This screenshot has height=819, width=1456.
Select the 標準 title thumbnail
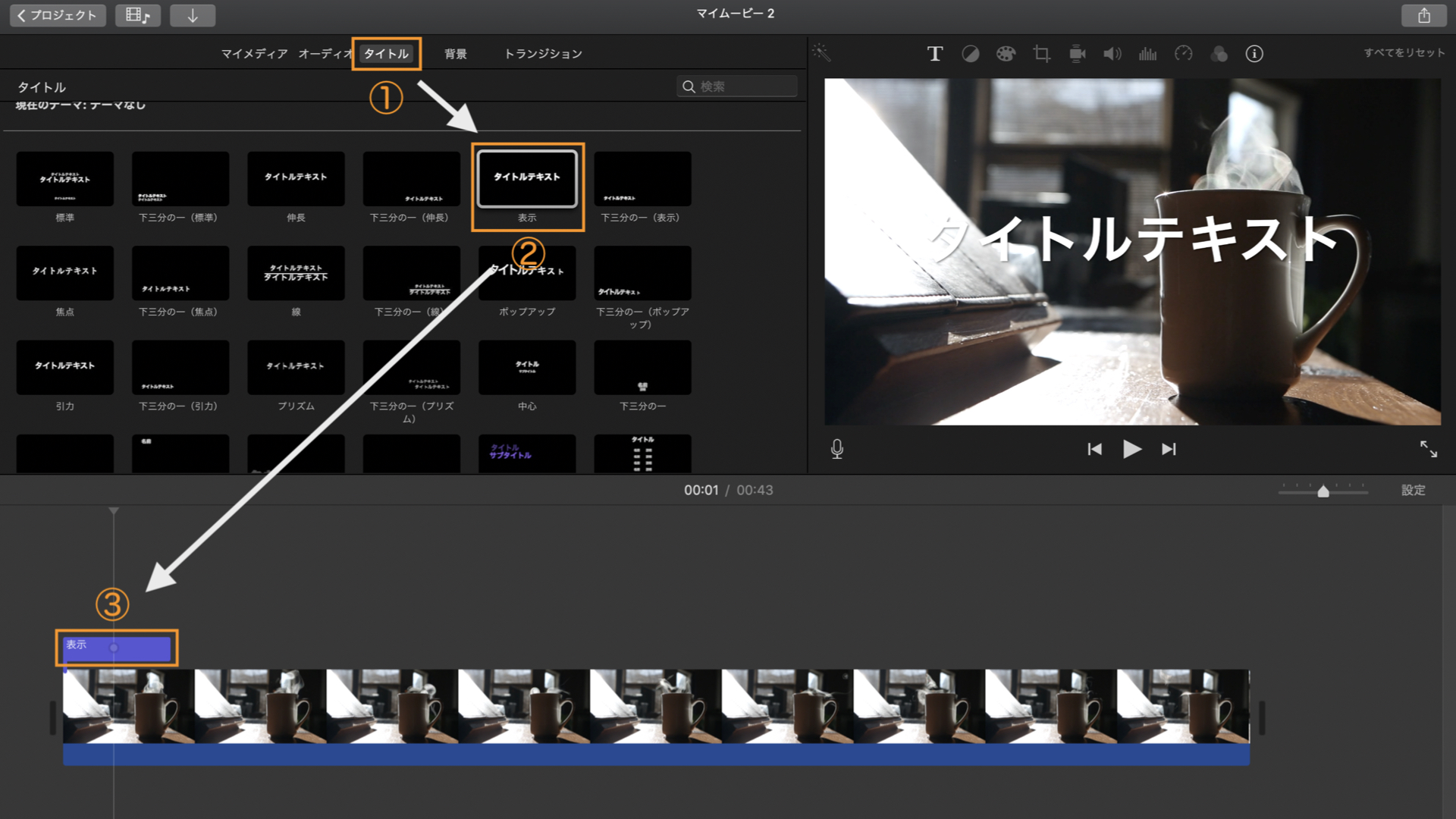tap(65, 179)
